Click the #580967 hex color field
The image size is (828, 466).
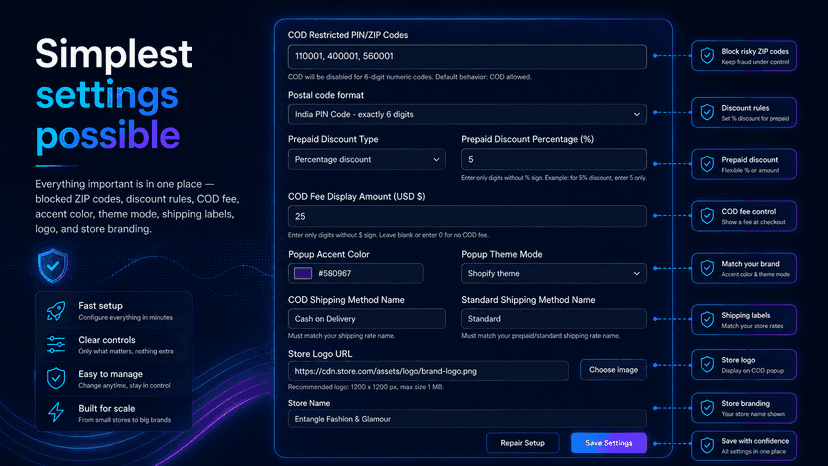355,273
